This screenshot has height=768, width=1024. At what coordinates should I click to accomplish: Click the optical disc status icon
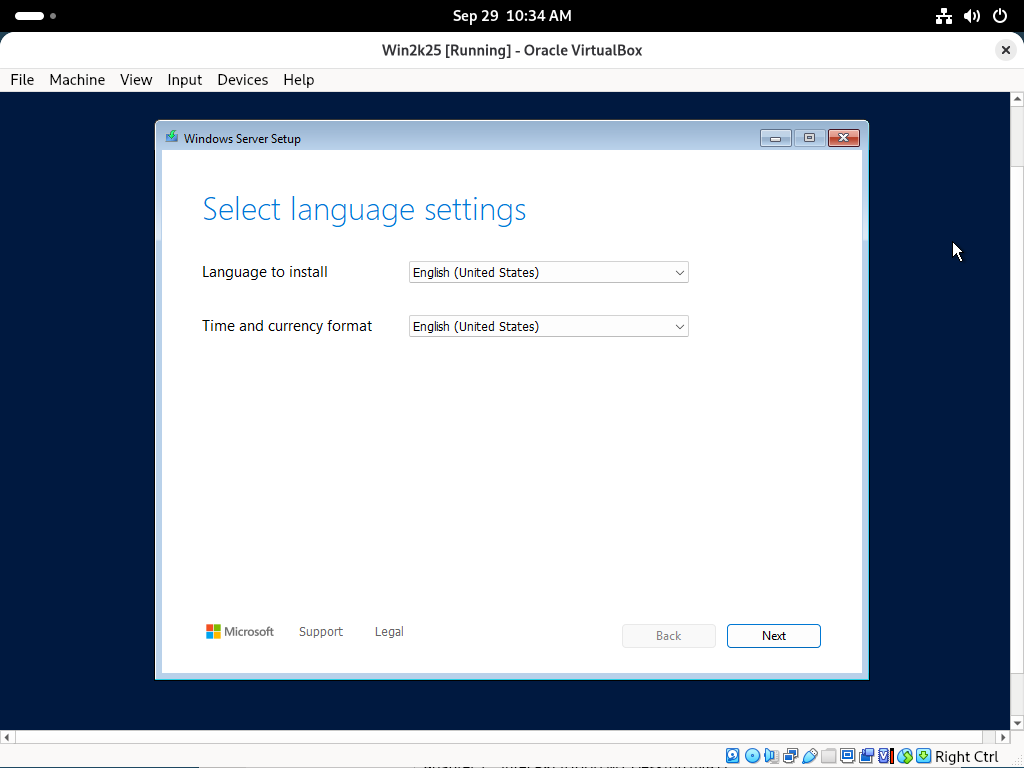[x=752, y=756]
